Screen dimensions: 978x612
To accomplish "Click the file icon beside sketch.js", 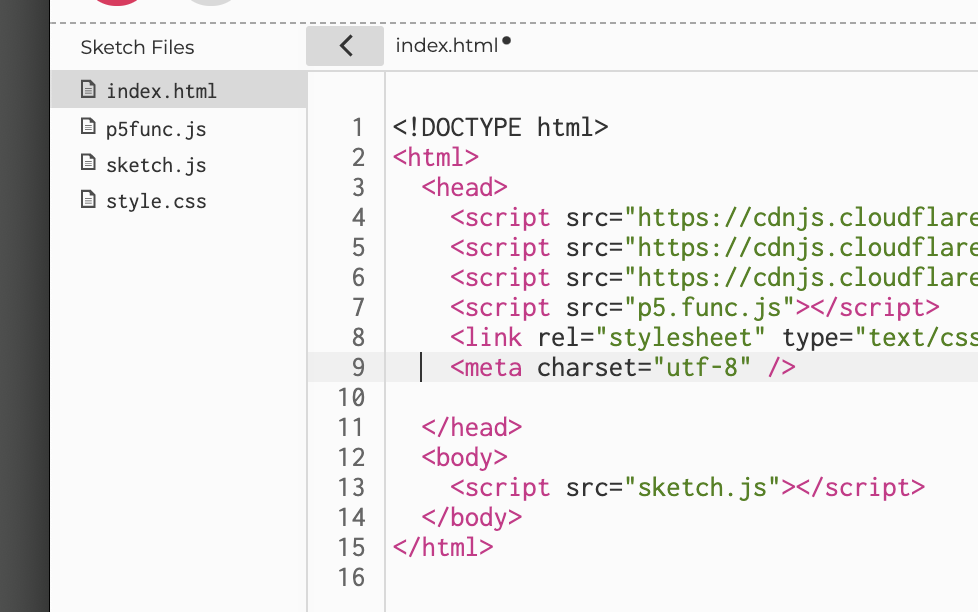I will (x=89, y=163).
